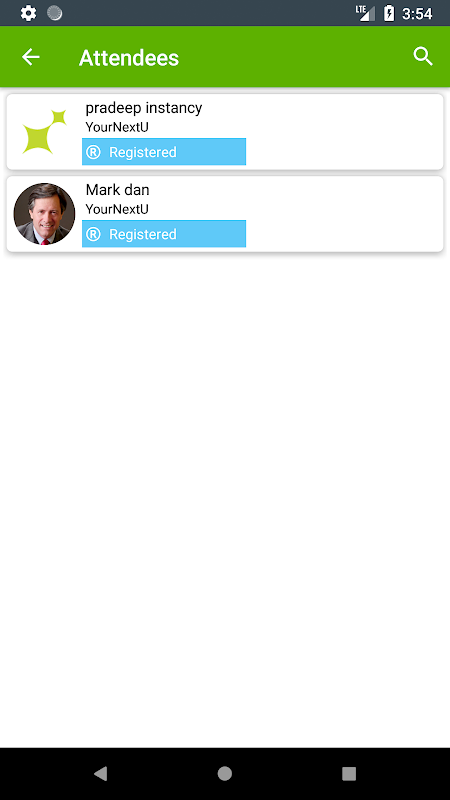The image size is (450, 800).
Task: Tap the Attendees title text
Action: [129, 58]
